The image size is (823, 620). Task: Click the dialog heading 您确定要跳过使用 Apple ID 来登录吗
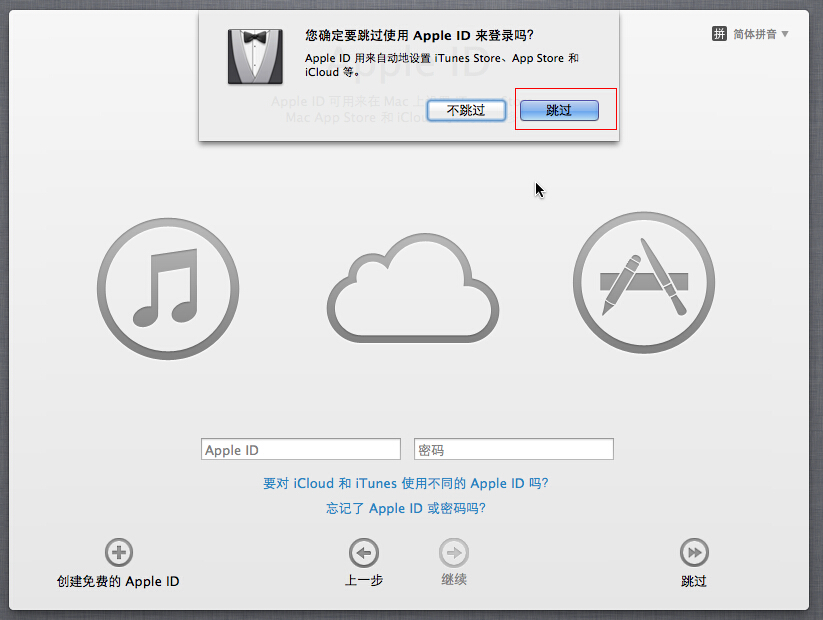click(x=419, y=35)
